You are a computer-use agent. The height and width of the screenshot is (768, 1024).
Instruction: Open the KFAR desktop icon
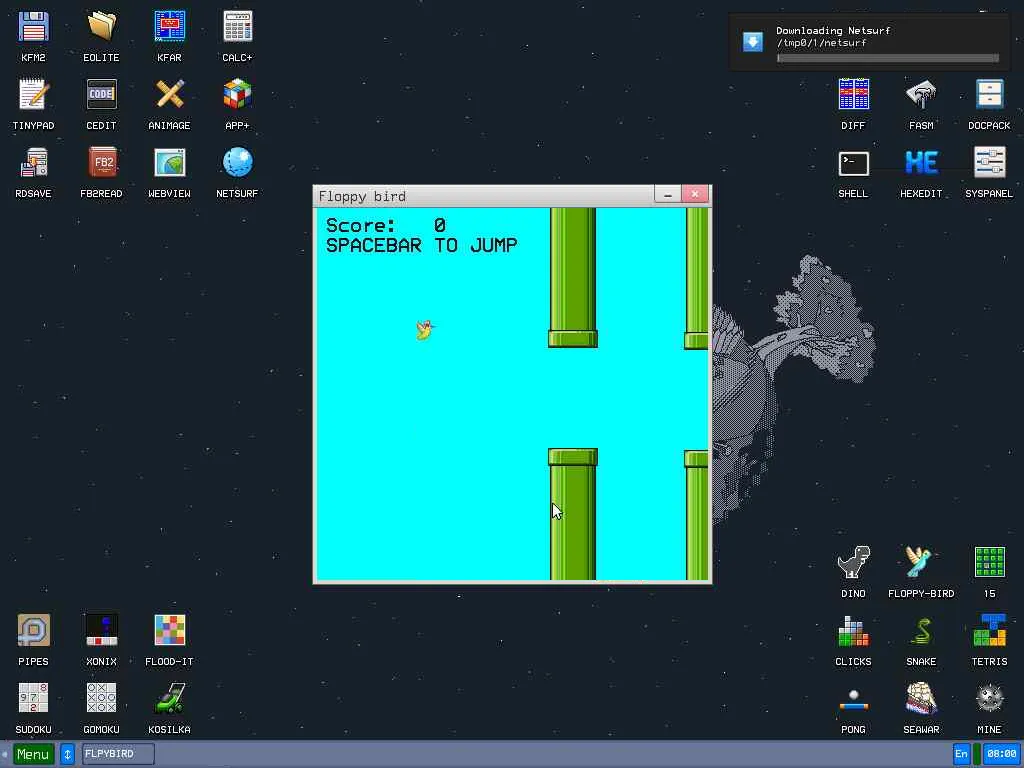(x=169, y=27)
